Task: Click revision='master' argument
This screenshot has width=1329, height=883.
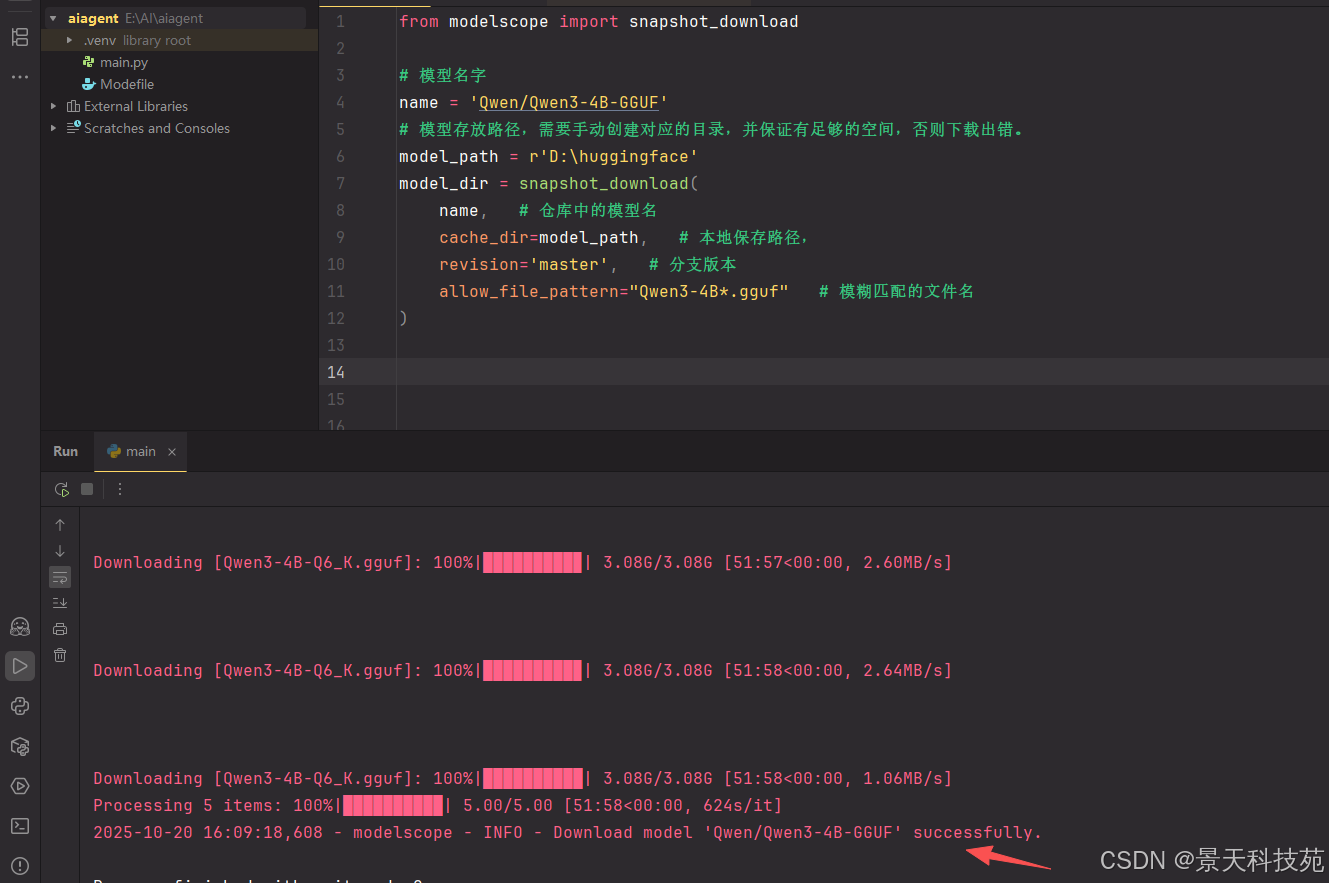Action: click(524, 264)
